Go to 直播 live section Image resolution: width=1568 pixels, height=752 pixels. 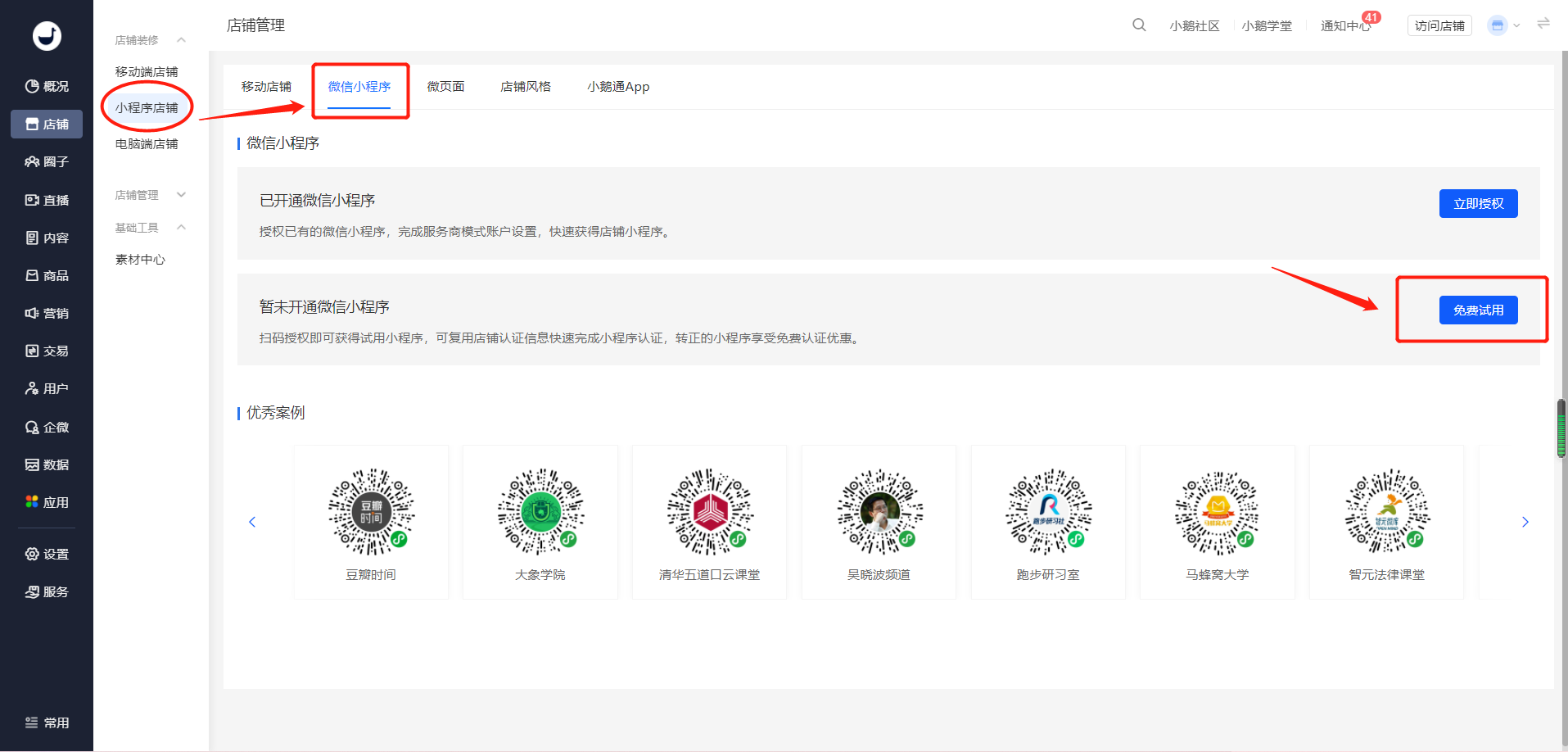point(47,200)
